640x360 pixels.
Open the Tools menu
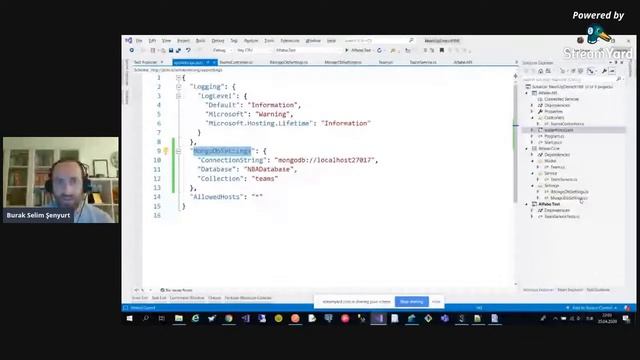(x=269, y=41)
